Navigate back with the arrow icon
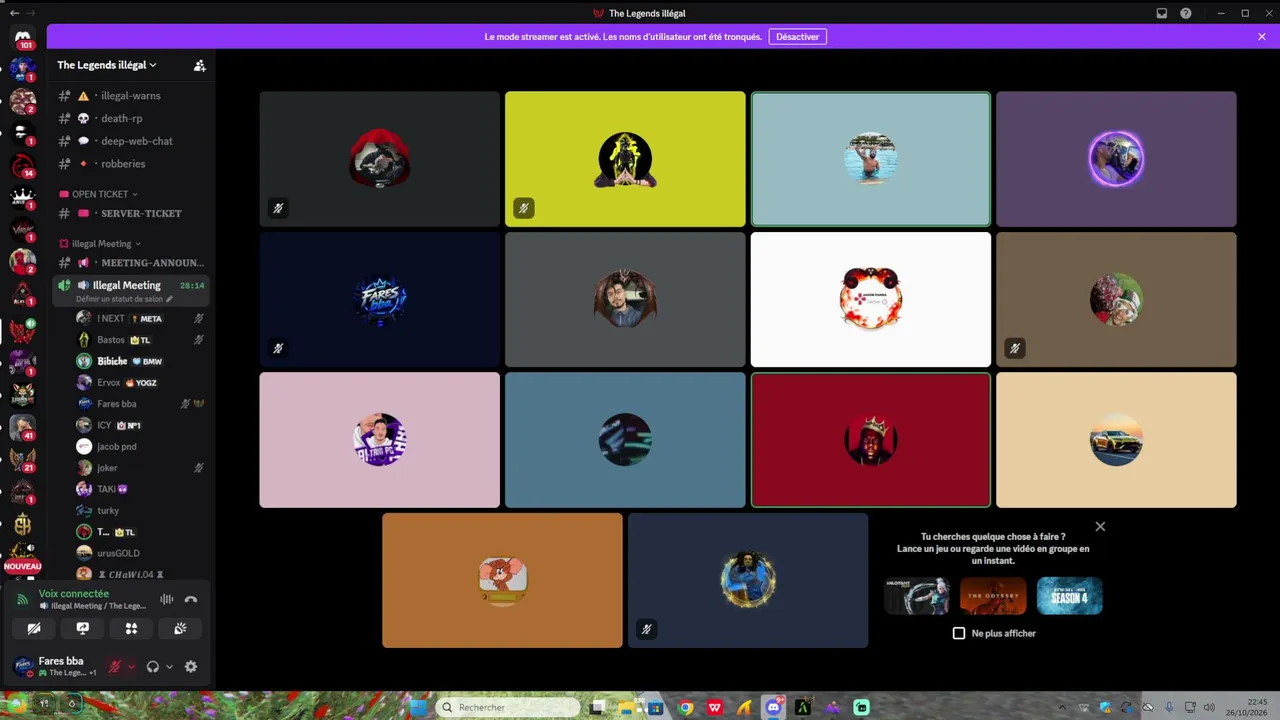This screenshot has height=720, width=1280. coord(14,13)
